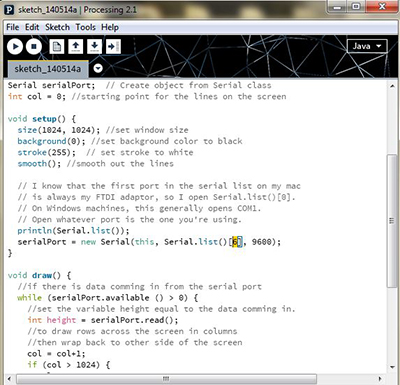Click the horizontal scrollbar thumb
The width and height of the screenshot is (400, 385).
(x=166, y=379)
